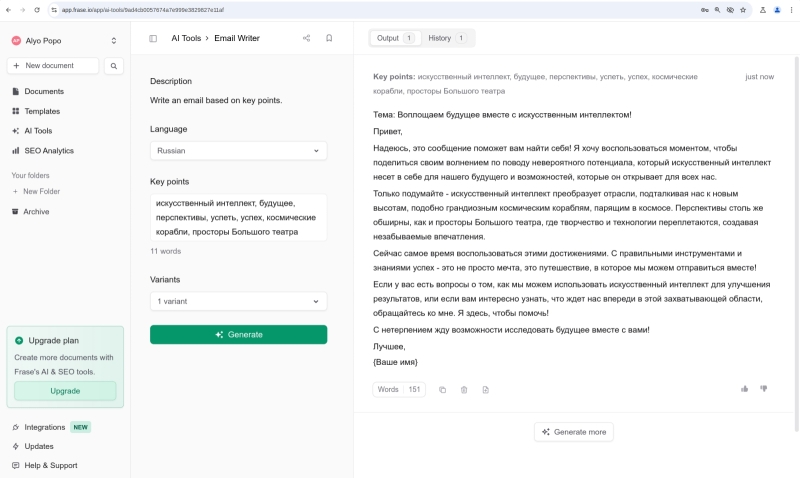Image resolution: width=800 pixels, height=478 pixels.
Task: Open SEO Analytics from the sidebar
Action: 49,151
